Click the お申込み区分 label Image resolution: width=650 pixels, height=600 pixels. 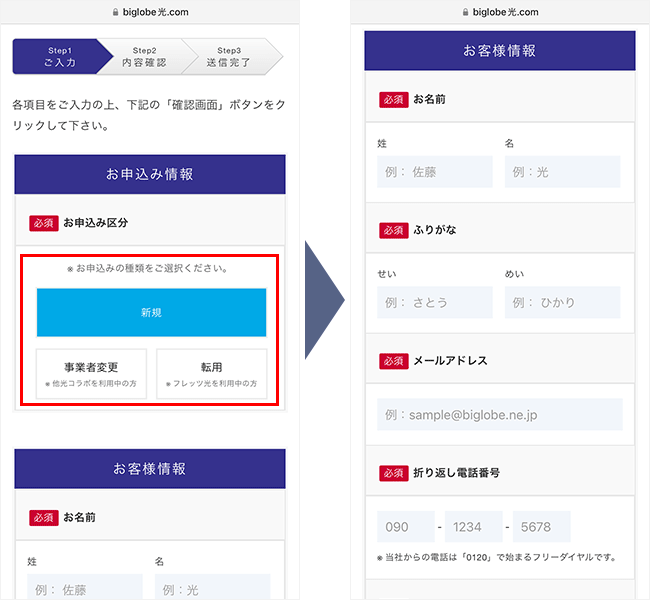96,223
